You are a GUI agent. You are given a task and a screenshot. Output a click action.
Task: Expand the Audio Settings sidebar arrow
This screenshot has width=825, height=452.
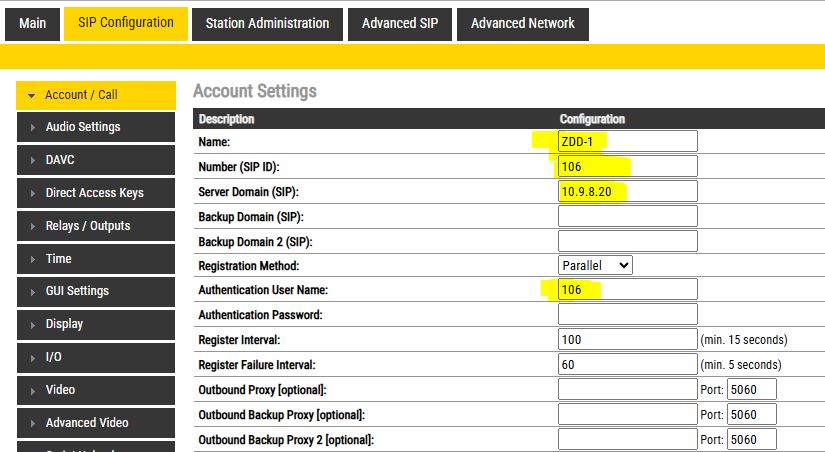coord(33,127)
